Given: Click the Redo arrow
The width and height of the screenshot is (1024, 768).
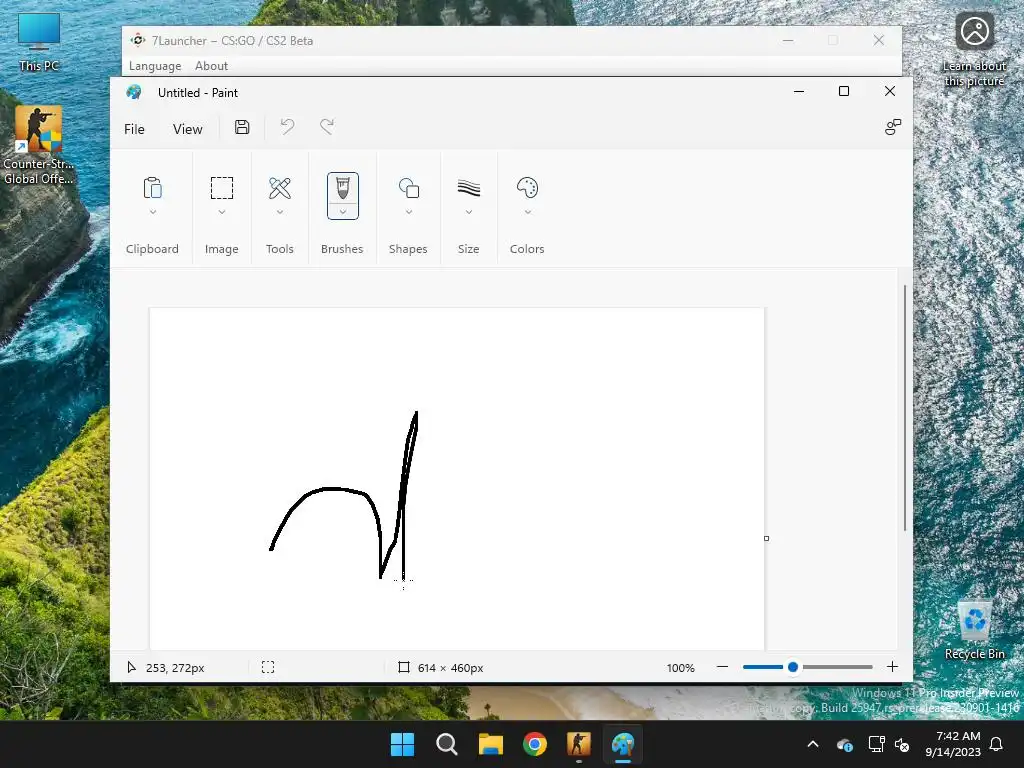Looking at the screenshot, I should point(327,127).
